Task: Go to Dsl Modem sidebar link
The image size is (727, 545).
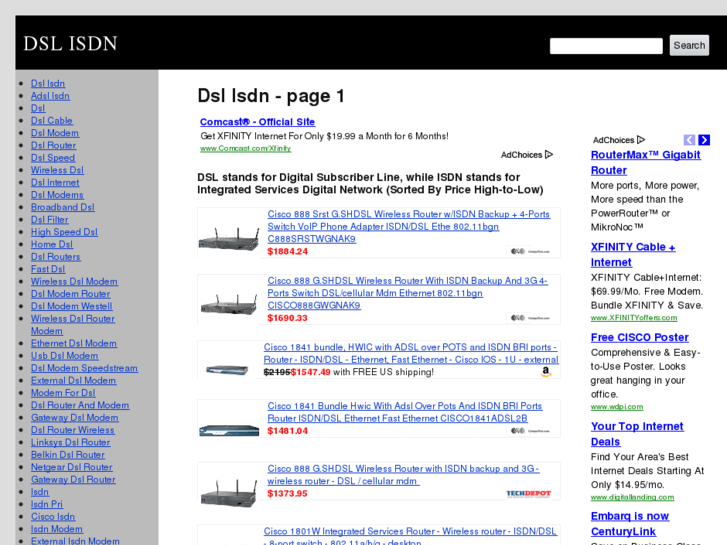Action: coord(55,133)
